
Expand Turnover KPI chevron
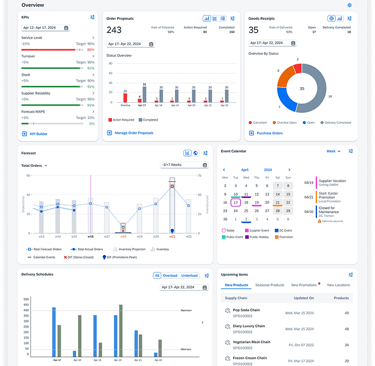93,56
